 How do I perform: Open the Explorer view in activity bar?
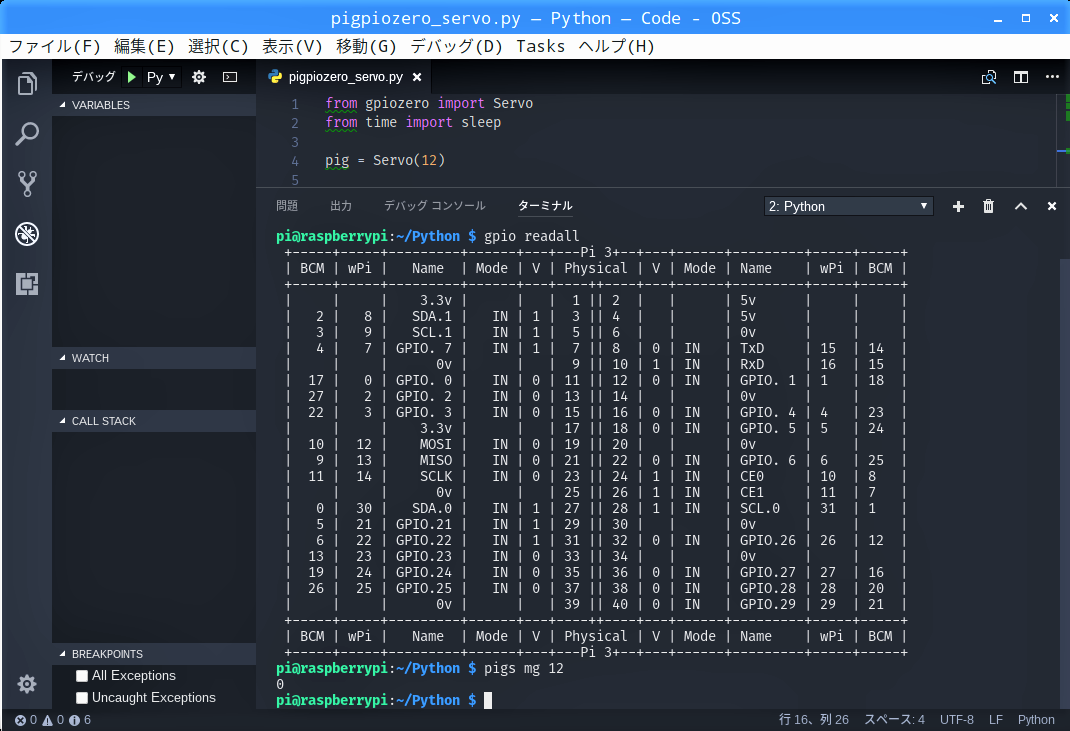pos(27,84)
